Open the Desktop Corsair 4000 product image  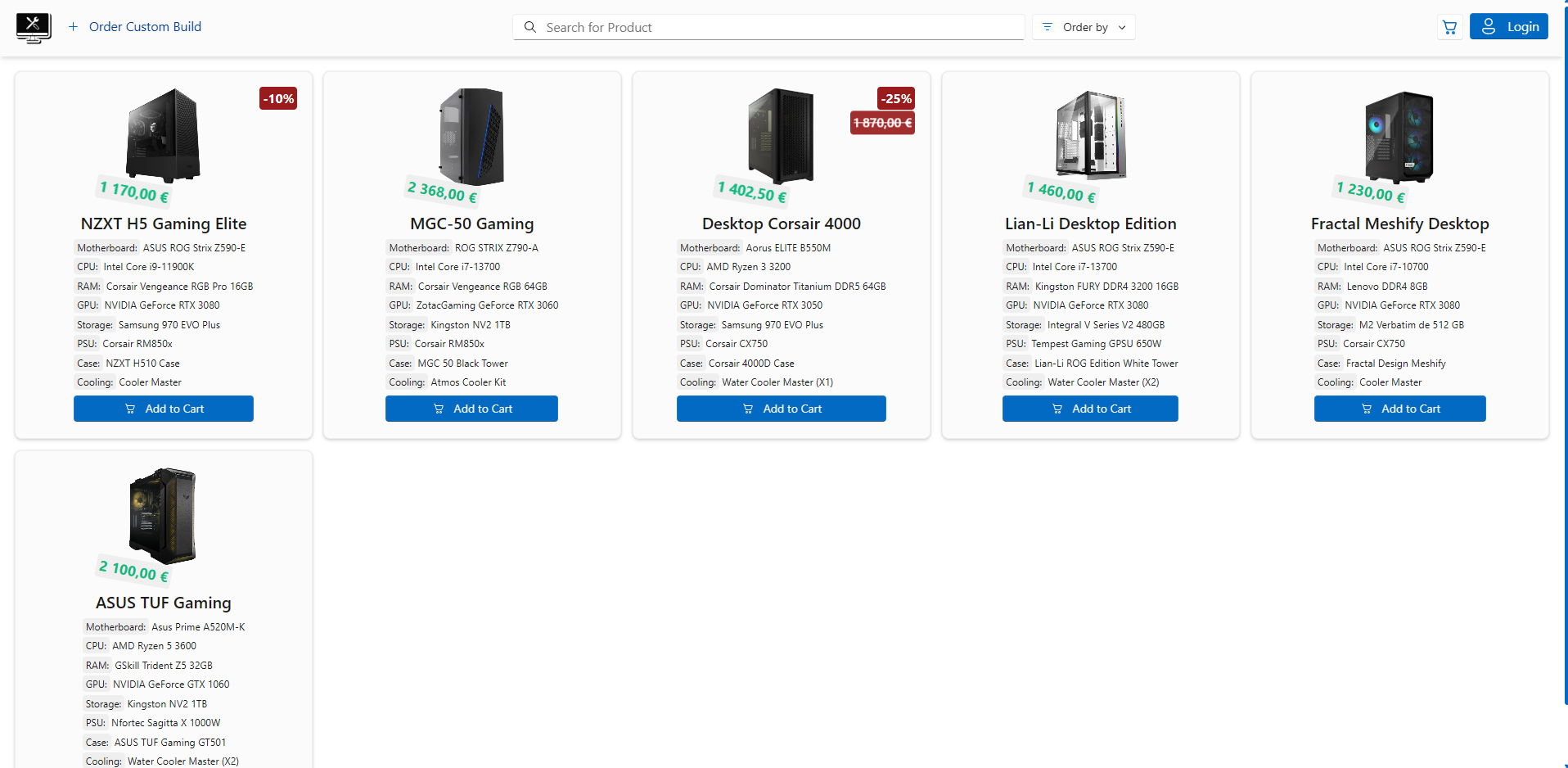(x=782, y=136)
